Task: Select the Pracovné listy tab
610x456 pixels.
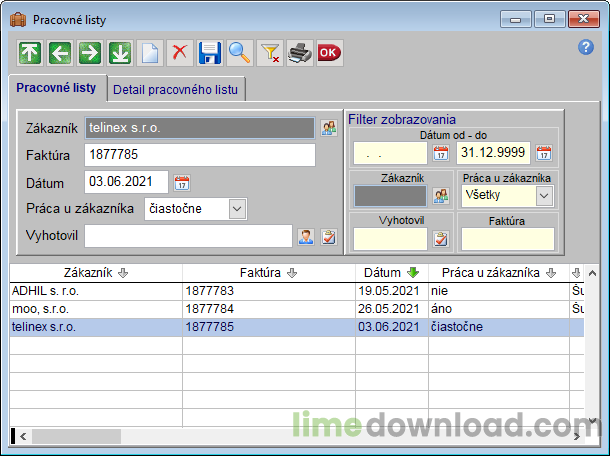Action: (x=57, y=88)
